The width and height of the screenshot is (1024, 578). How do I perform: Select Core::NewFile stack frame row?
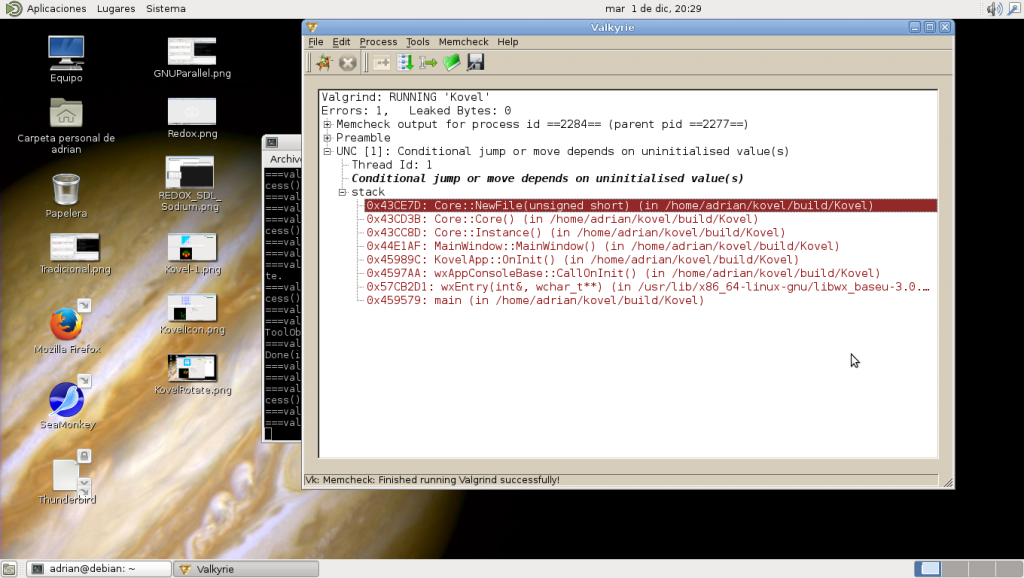coord(650,206)
